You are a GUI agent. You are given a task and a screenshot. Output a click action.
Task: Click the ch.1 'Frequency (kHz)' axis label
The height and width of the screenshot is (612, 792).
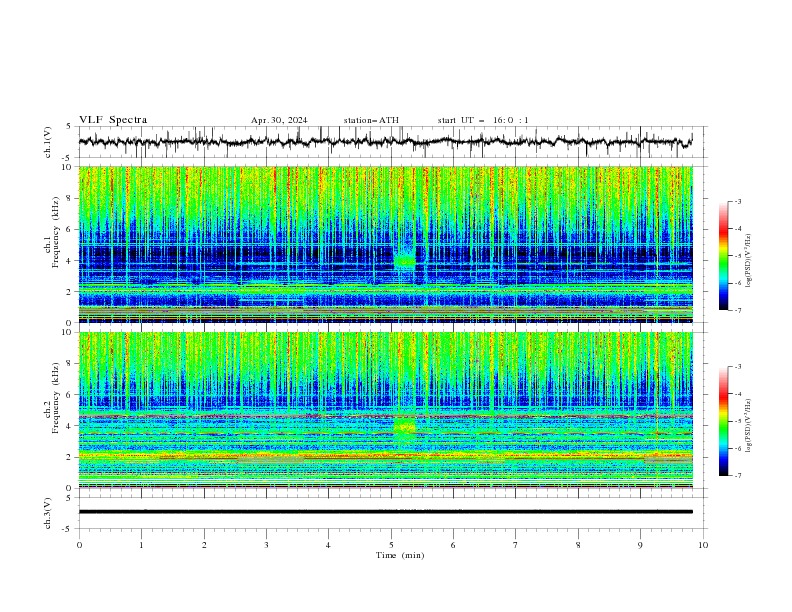coord(56,233)
